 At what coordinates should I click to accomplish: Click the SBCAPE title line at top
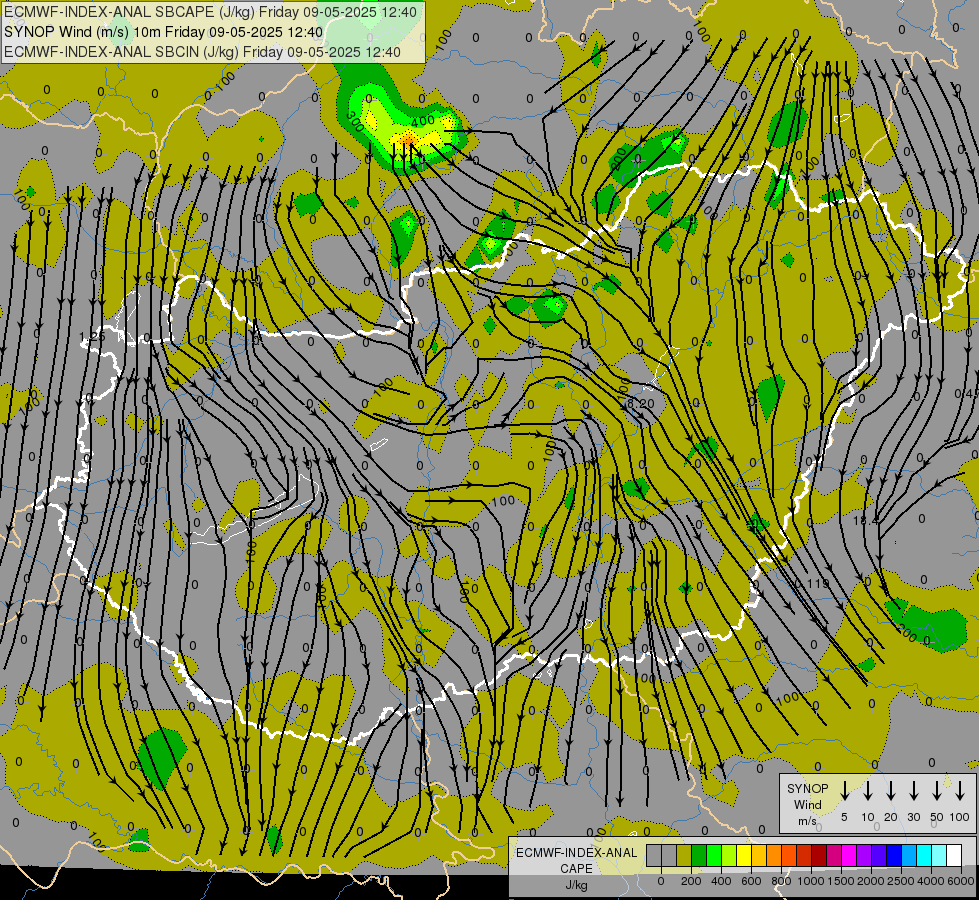(x=210, y=12)
